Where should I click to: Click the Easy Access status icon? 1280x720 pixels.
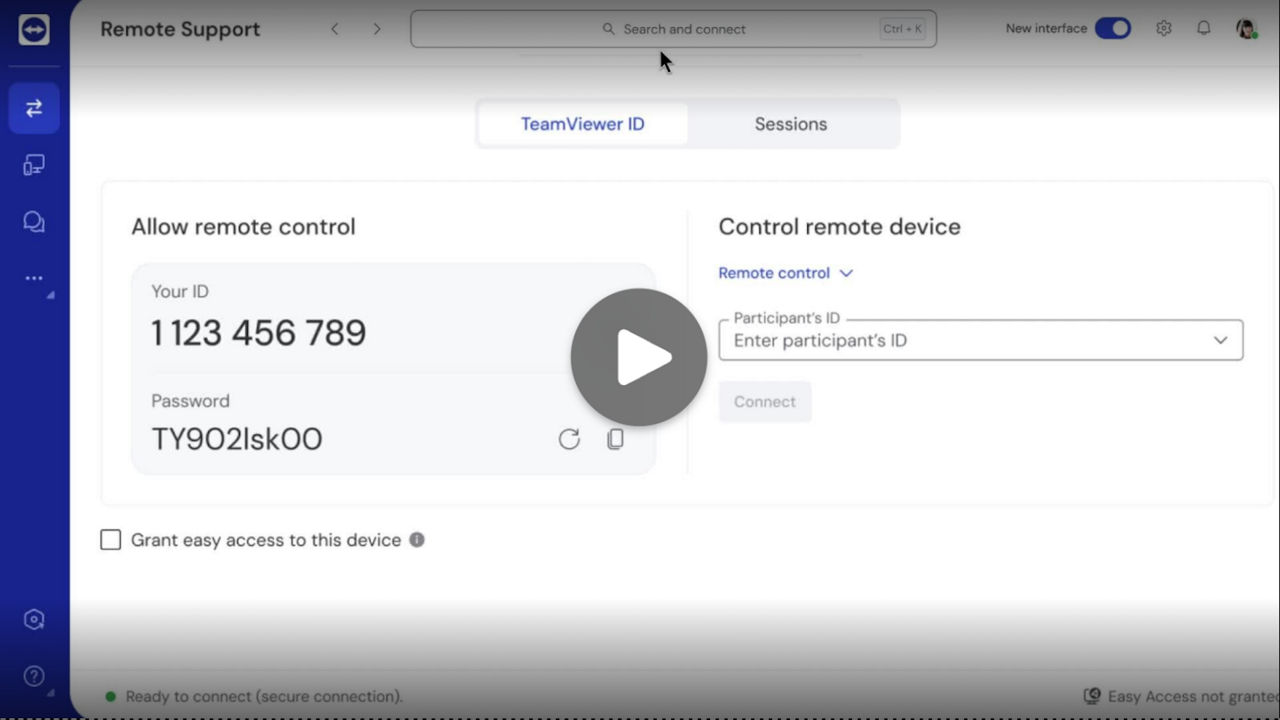[x=1093, y=696]
